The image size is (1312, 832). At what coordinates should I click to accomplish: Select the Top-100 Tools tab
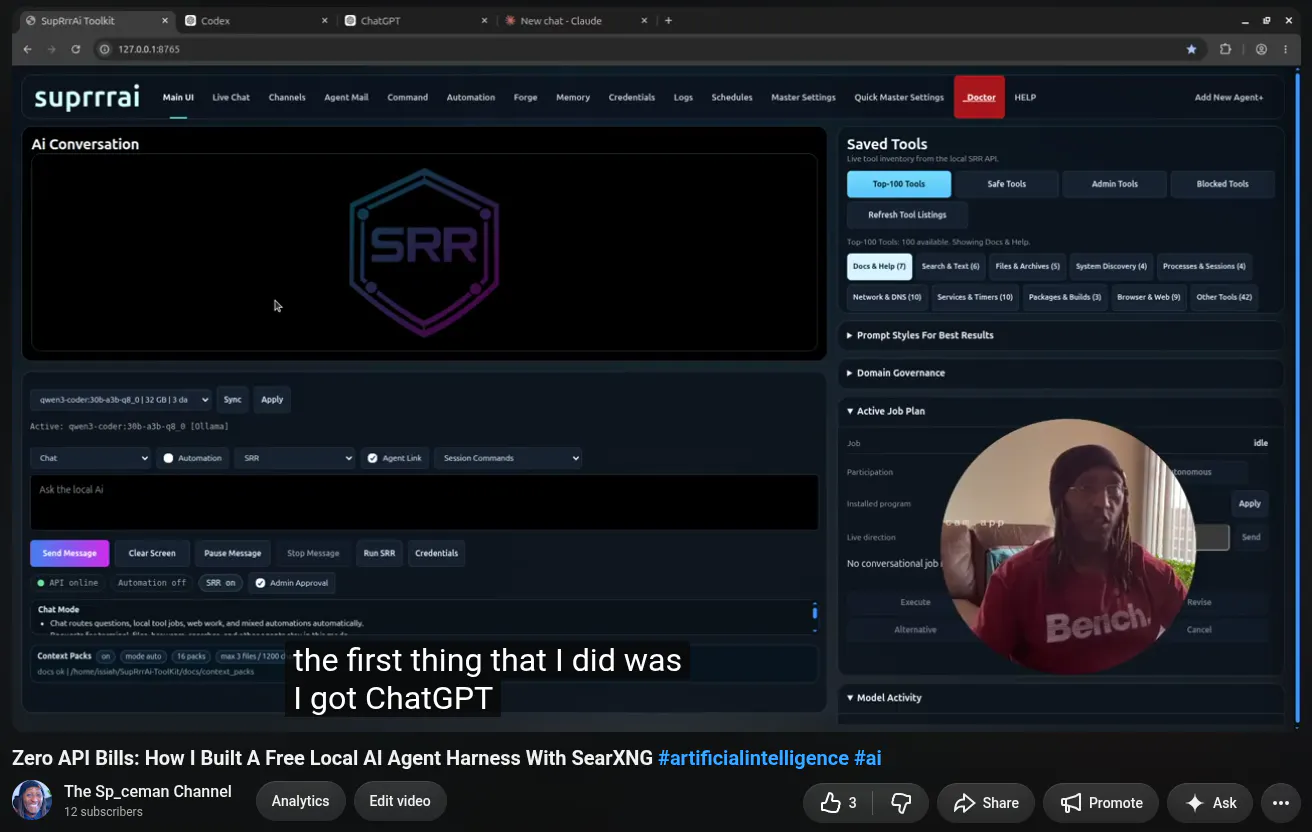coord(898,184)
